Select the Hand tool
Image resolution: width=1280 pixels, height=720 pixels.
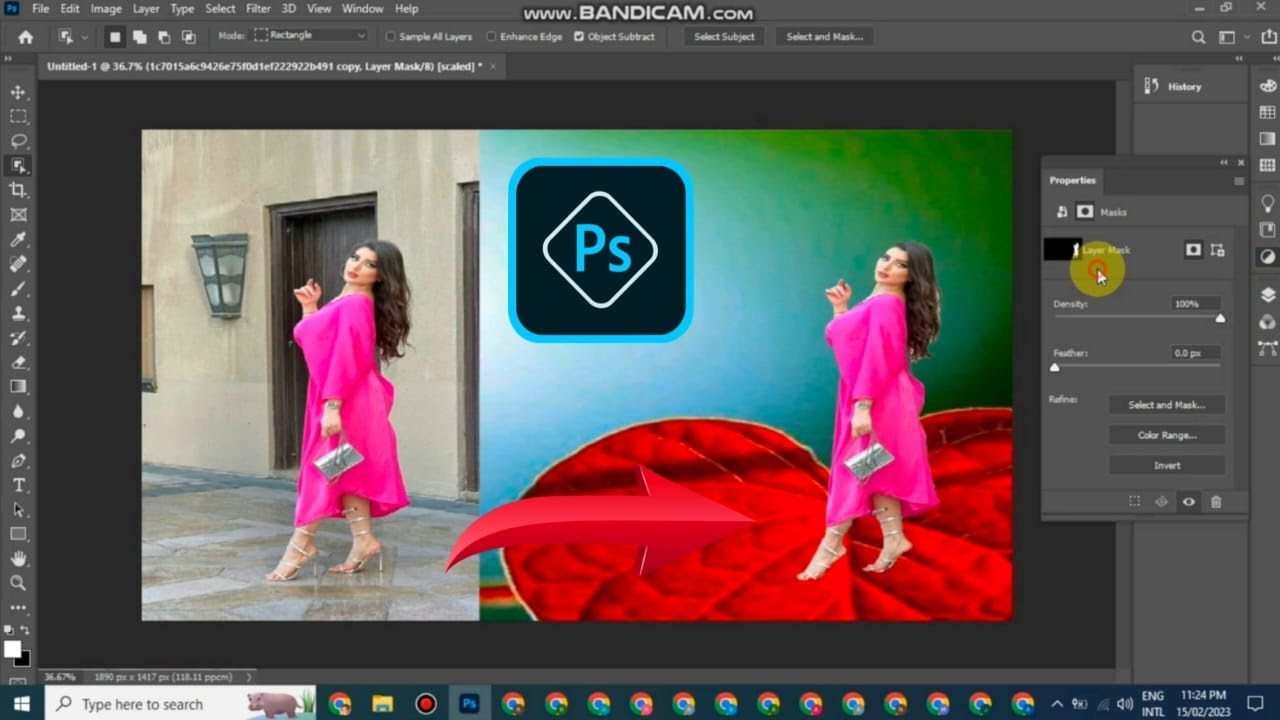[18, 558]
